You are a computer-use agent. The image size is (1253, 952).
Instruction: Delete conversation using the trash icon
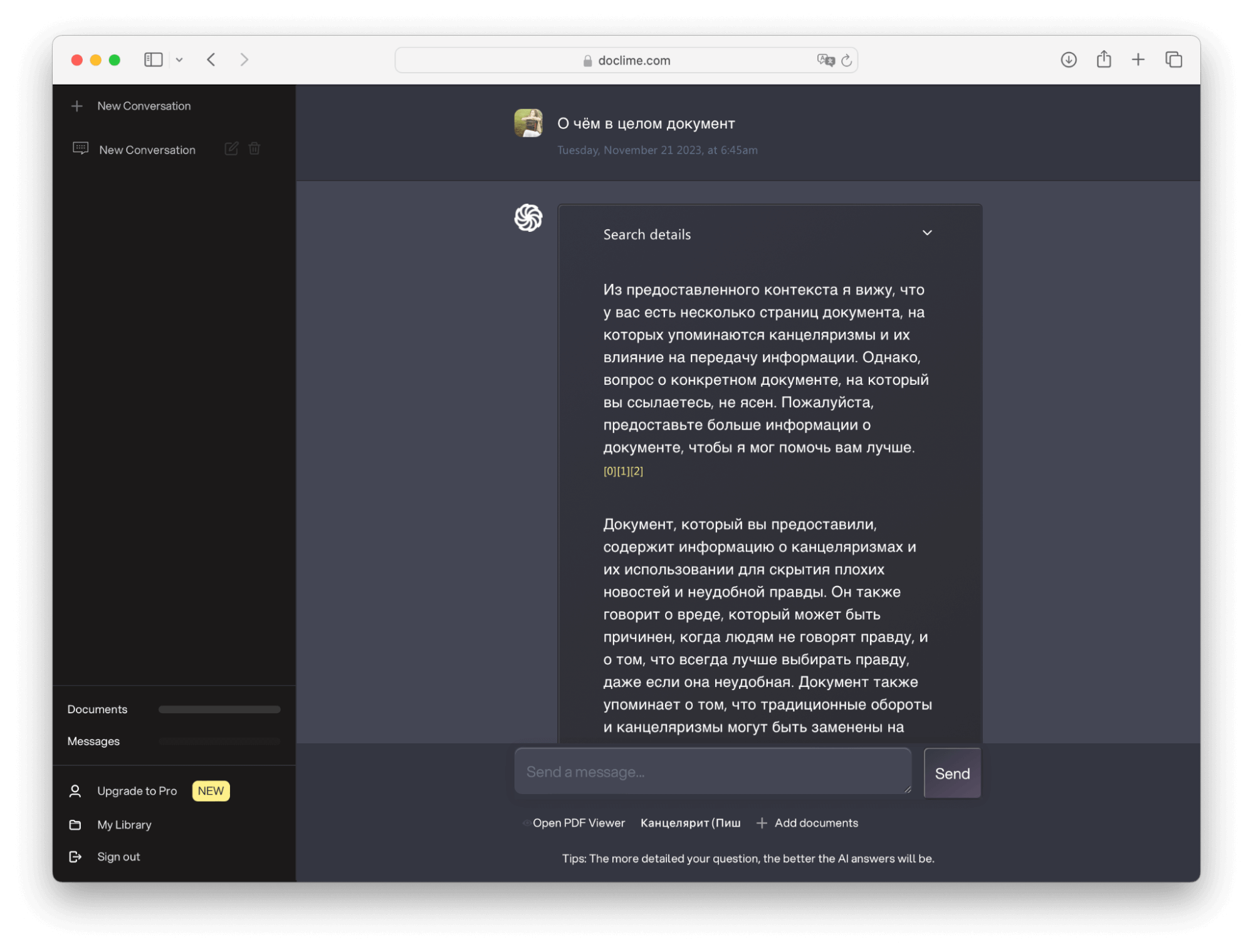coord(254,149)
